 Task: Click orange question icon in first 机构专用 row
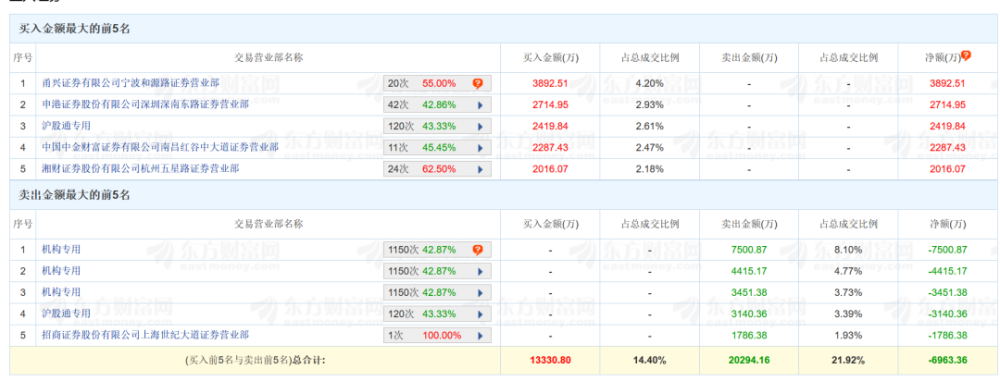[x=478, y=250]
